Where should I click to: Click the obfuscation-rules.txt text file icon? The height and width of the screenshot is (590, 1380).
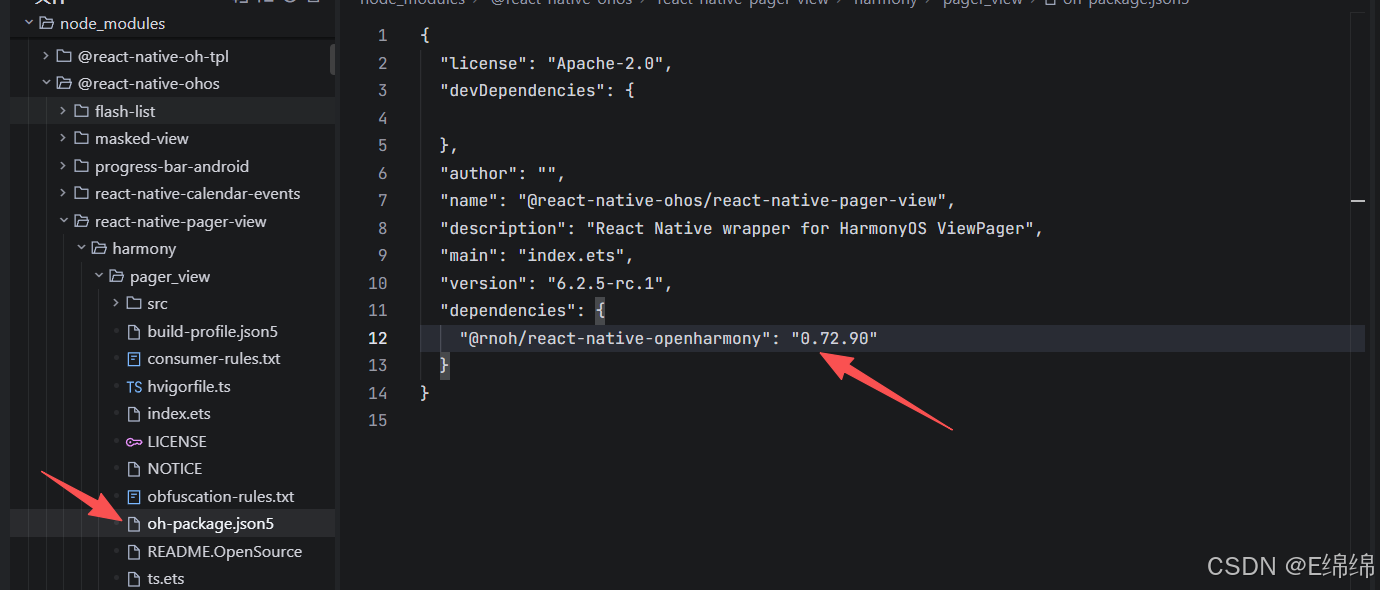(x=134, y=496)
